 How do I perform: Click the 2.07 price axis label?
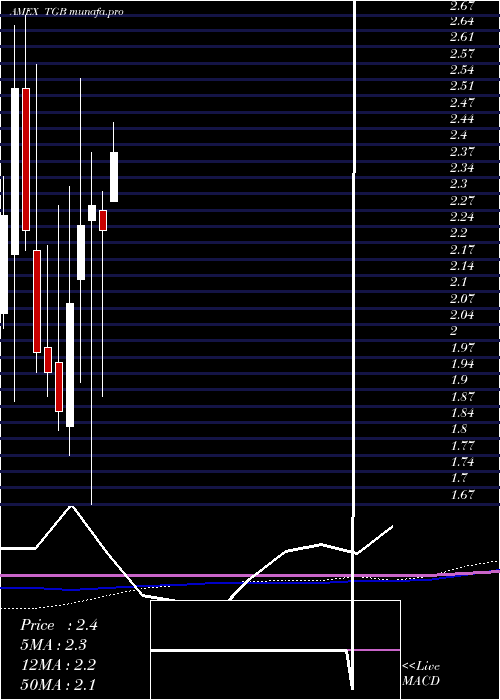tap(462, 299)
